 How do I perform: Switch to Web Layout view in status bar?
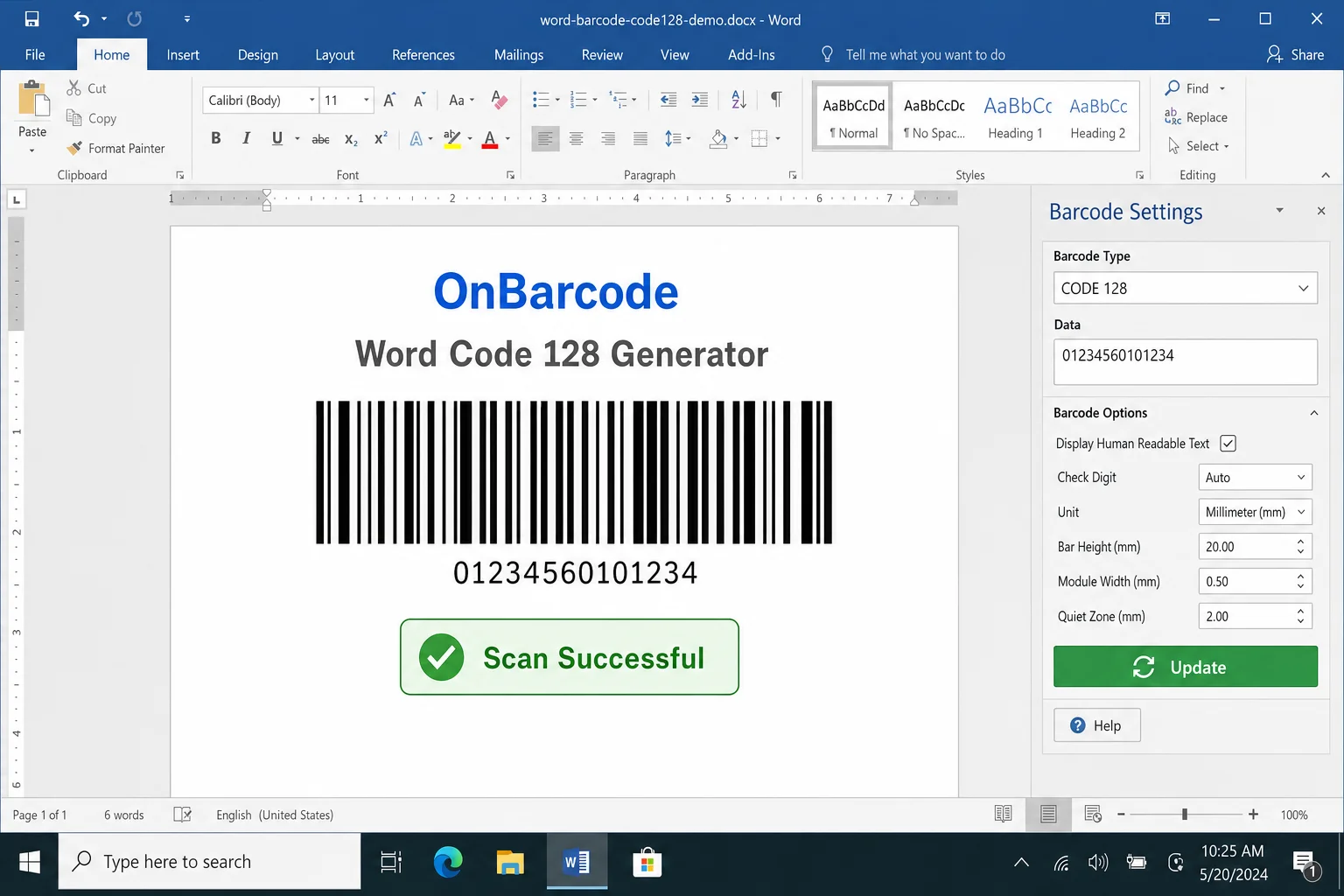pos(1093,815)
